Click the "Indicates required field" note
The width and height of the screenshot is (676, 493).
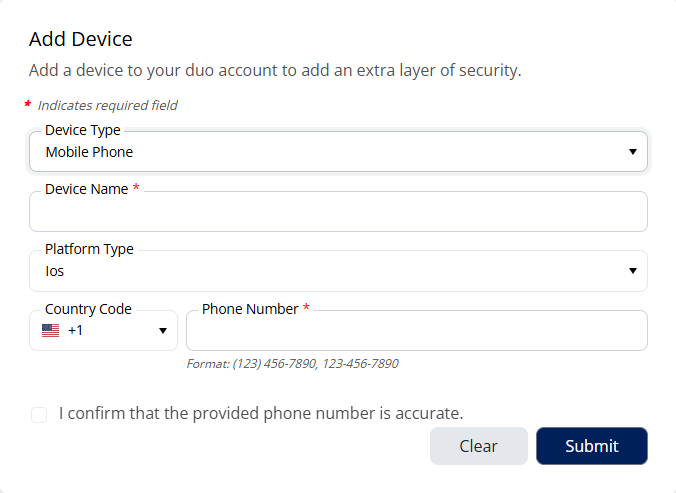[108, 105]
